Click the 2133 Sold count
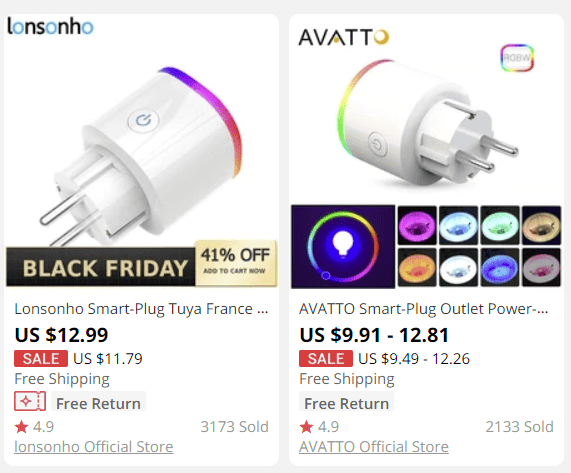Screen dimensions: 571x473 click(519, 427)
